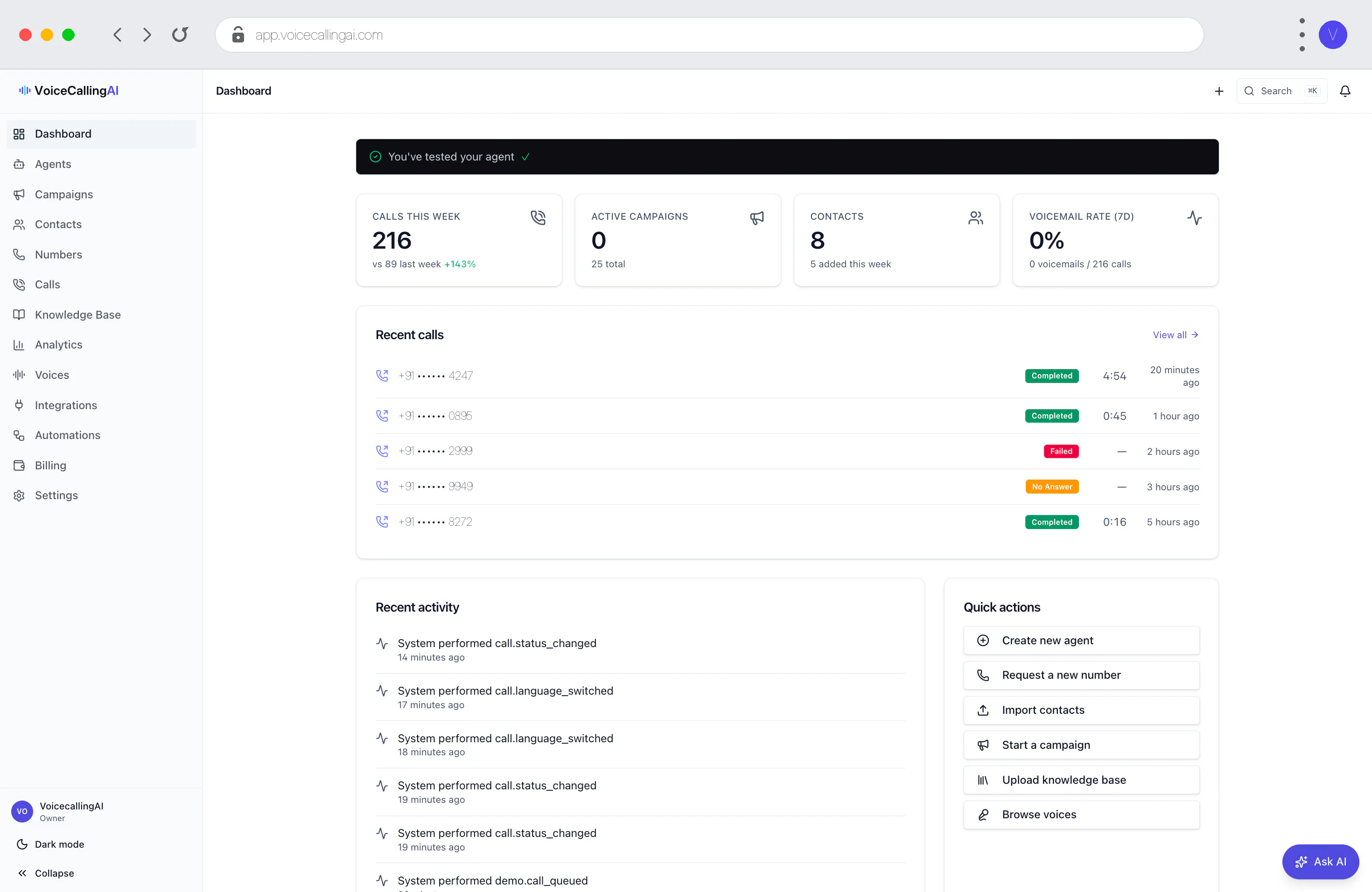The image size is (1372, 892).
Task: Click the browser forward arrow
Action: [147, 35]
